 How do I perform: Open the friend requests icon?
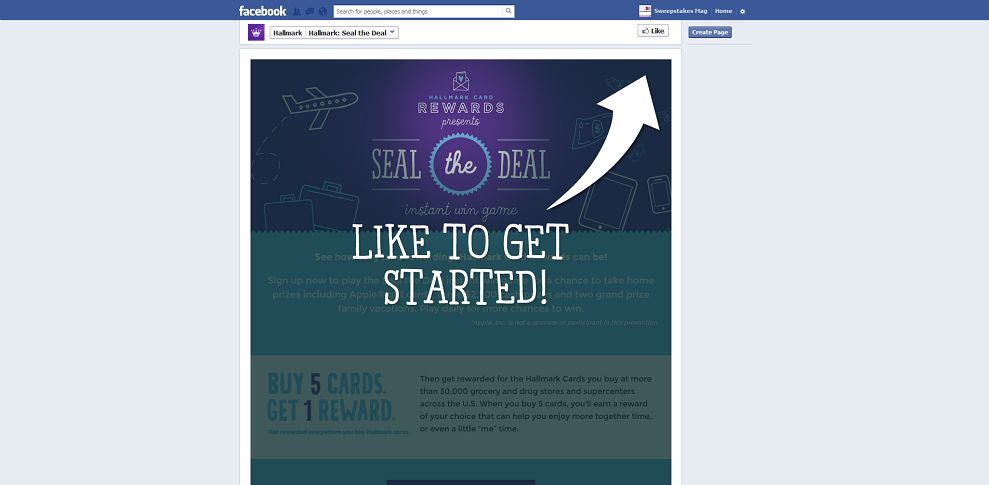coord(296,11)
